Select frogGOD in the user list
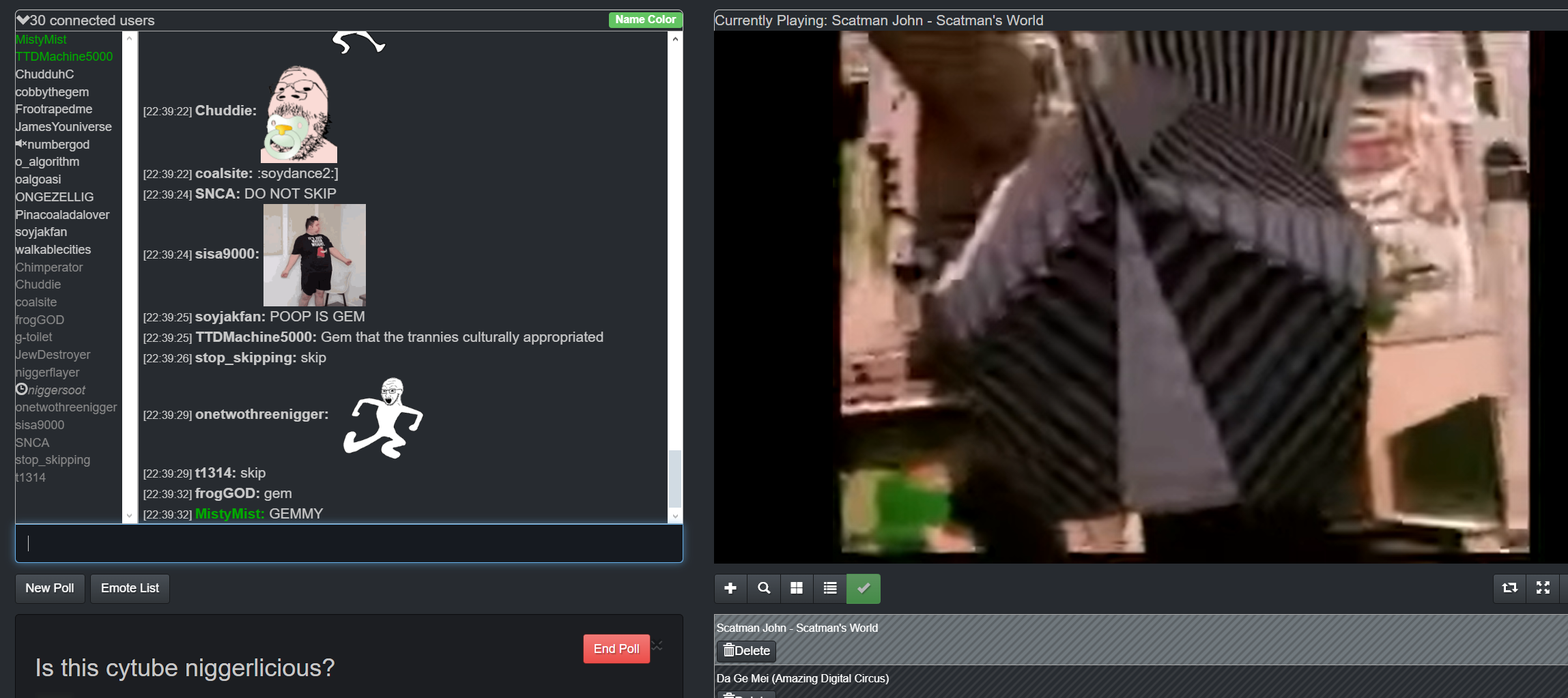 [x=40, y=320]
